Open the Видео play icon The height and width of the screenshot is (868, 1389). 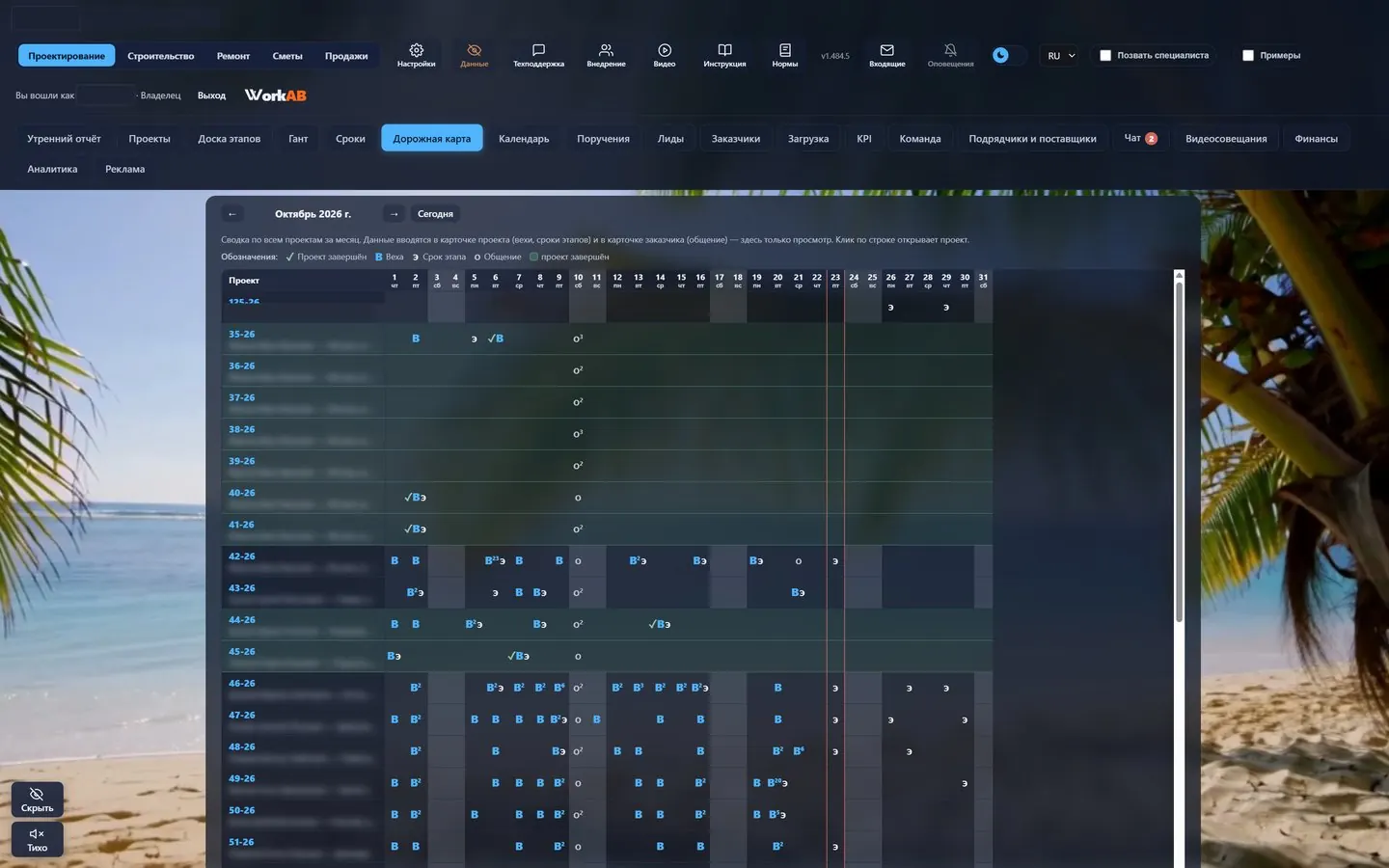click(x=665, y=55)
